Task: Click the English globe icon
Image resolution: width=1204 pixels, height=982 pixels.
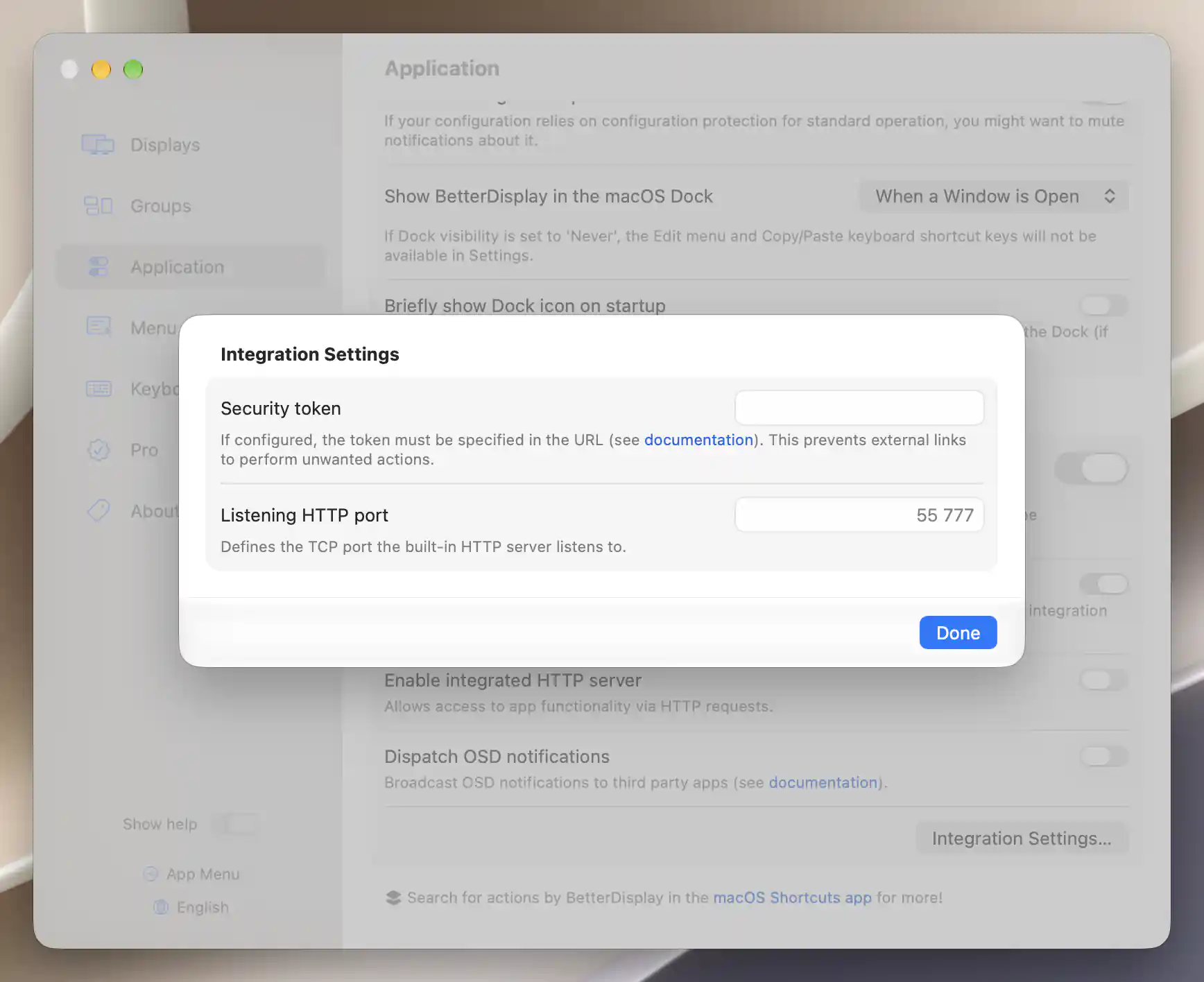Action: click(x=161, y=907)
